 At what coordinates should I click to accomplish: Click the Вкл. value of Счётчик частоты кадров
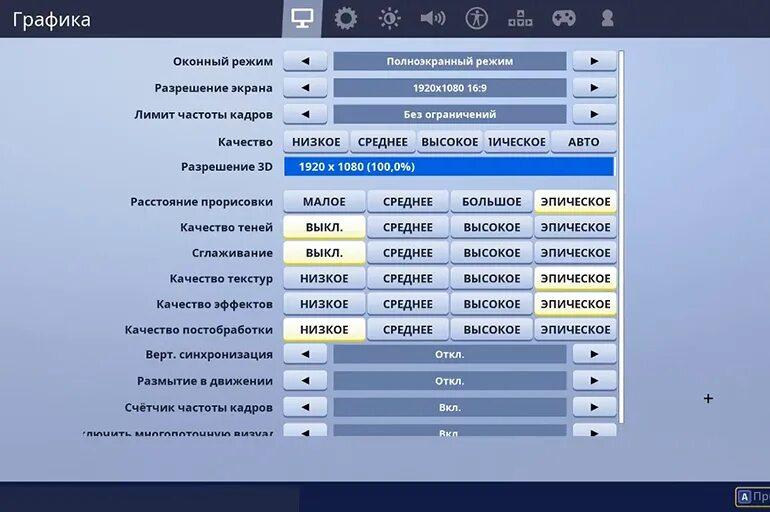pyautogui.click(x=450, y=407)
